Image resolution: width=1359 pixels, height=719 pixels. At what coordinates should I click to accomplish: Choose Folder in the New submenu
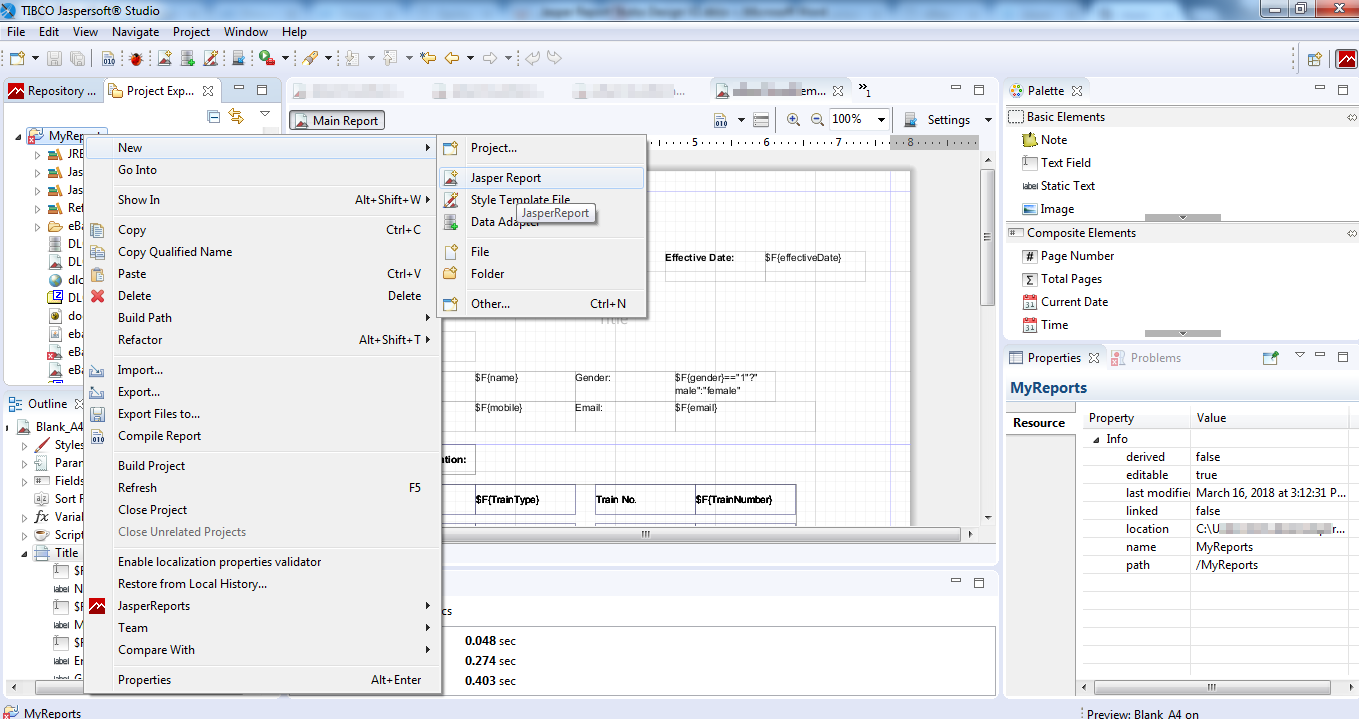[x=541, y=274]
